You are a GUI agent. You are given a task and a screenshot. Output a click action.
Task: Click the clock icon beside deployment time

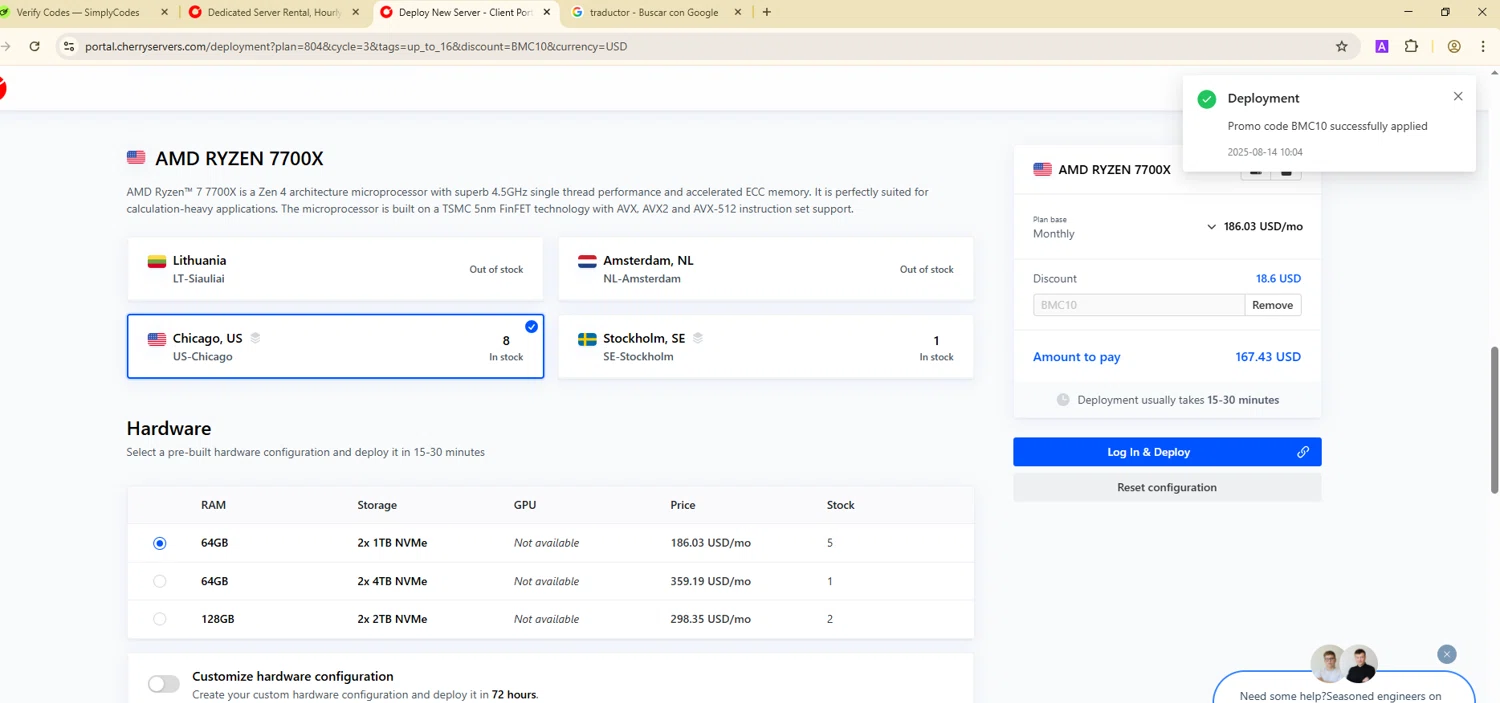pyautogui.click(x=1063, y=399)
